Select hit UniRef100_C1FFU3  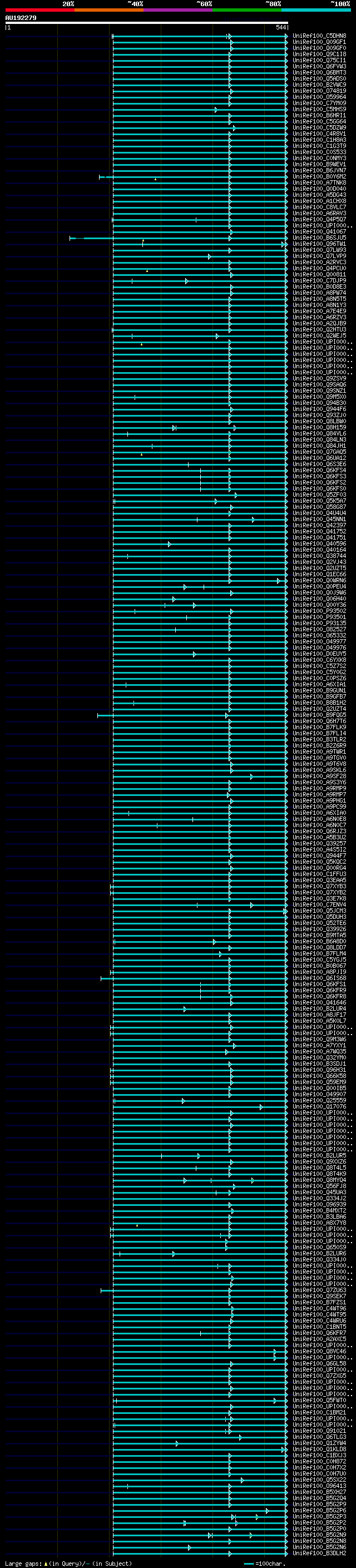tap(319, 874)
